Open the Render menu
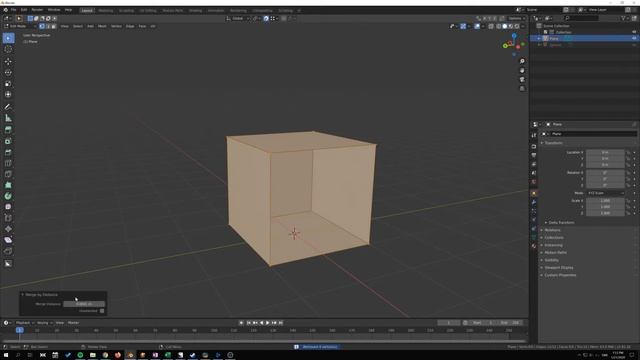Image resolution: width=640 pixels, height=360 pixels. tap(37, 10)
